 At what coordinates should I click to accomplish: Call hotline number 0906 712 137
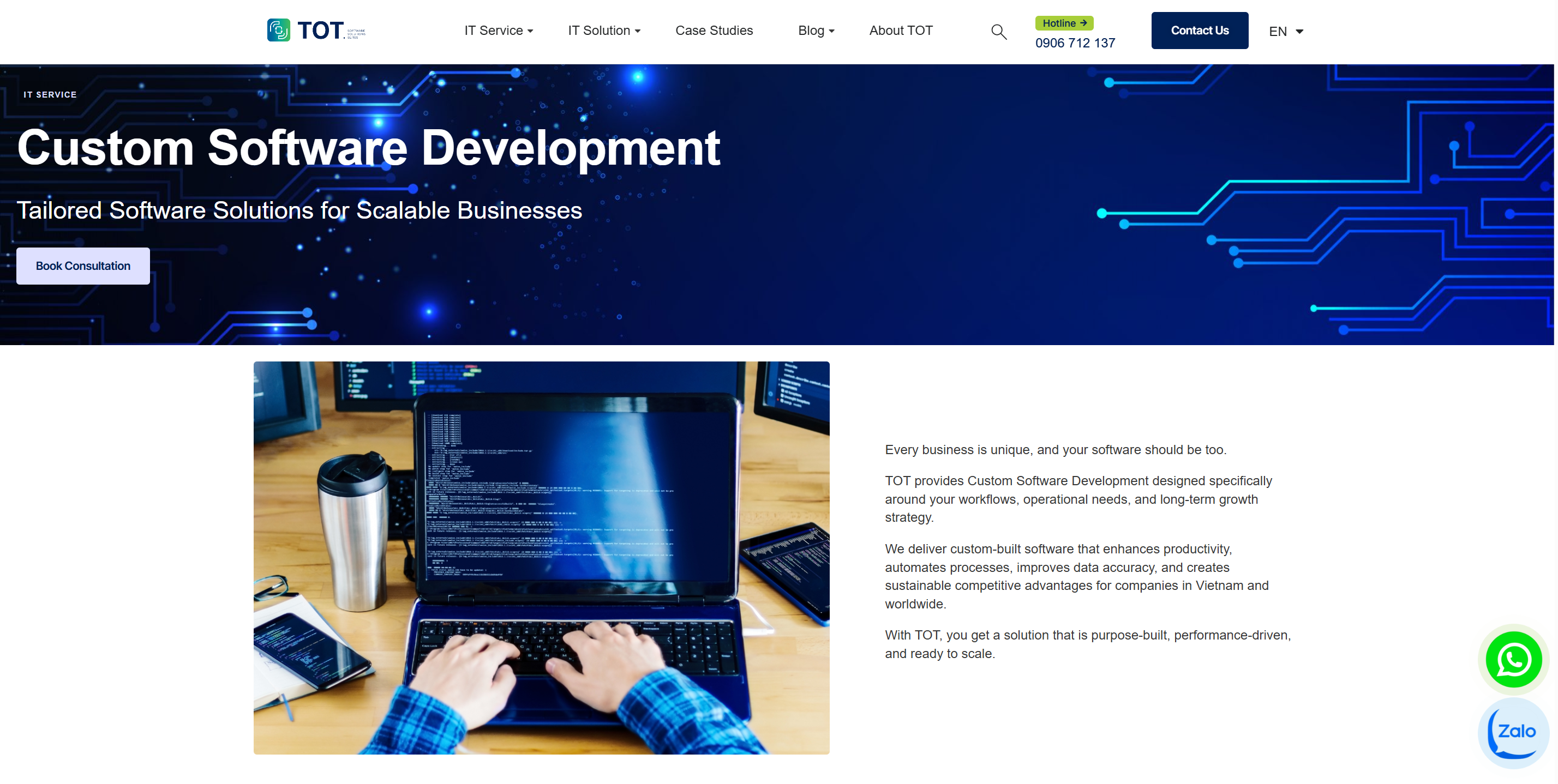(x=1075, y=43)
